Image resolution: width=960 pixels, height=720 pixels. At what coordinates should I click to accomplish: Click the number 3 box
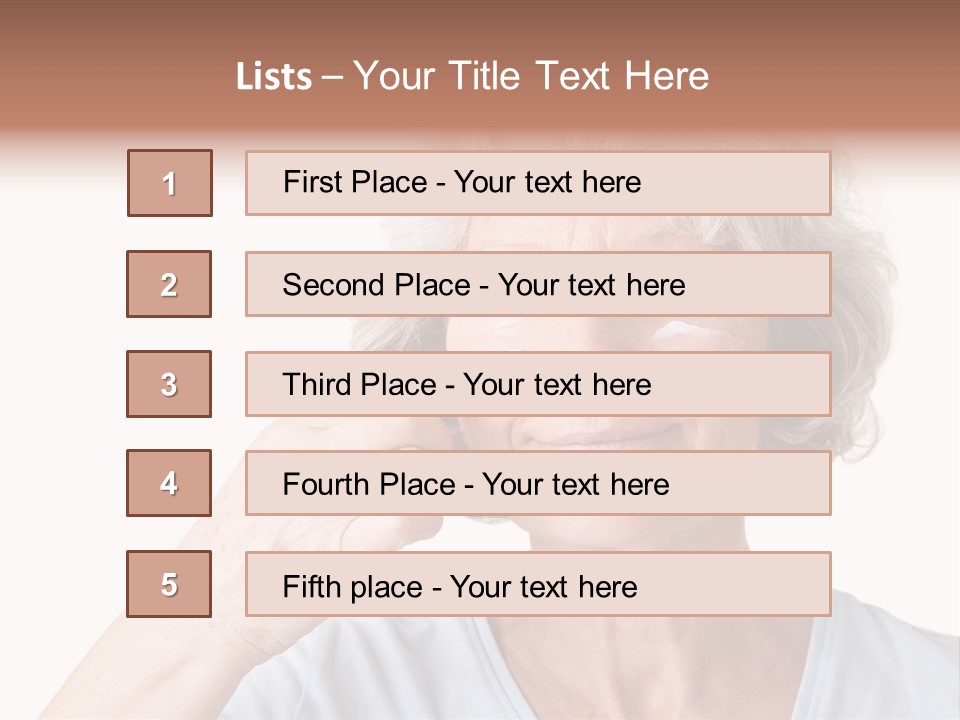click(169, 384)
